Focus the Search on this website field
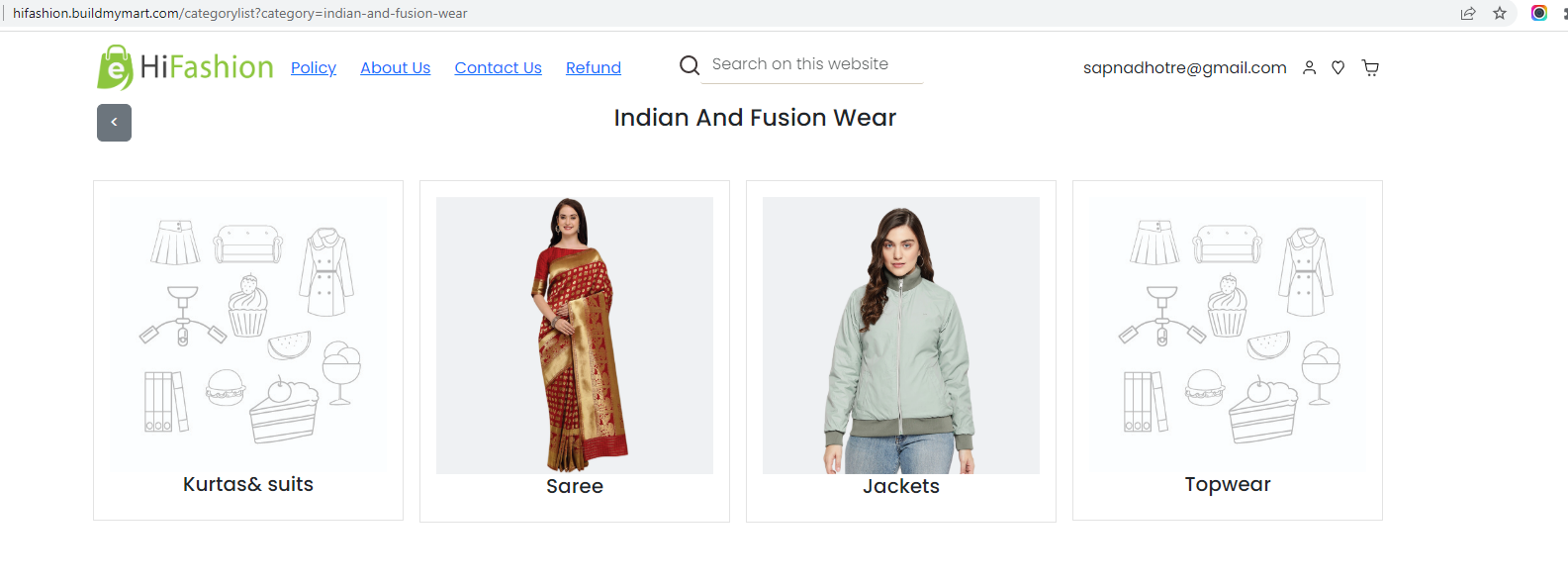1568x585 pixels. [812, 64]
